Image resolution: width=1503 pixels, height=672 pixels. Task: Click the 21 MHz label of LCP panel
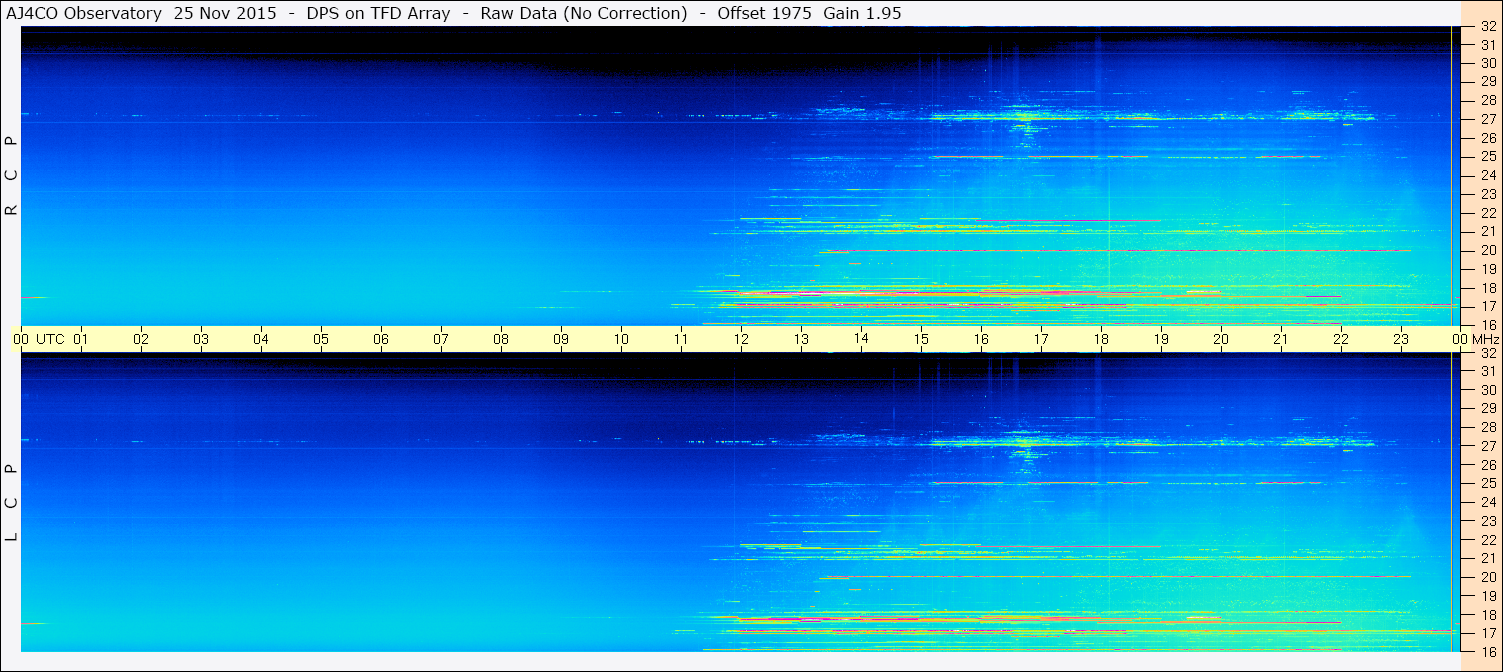(x=1487, y=558)
